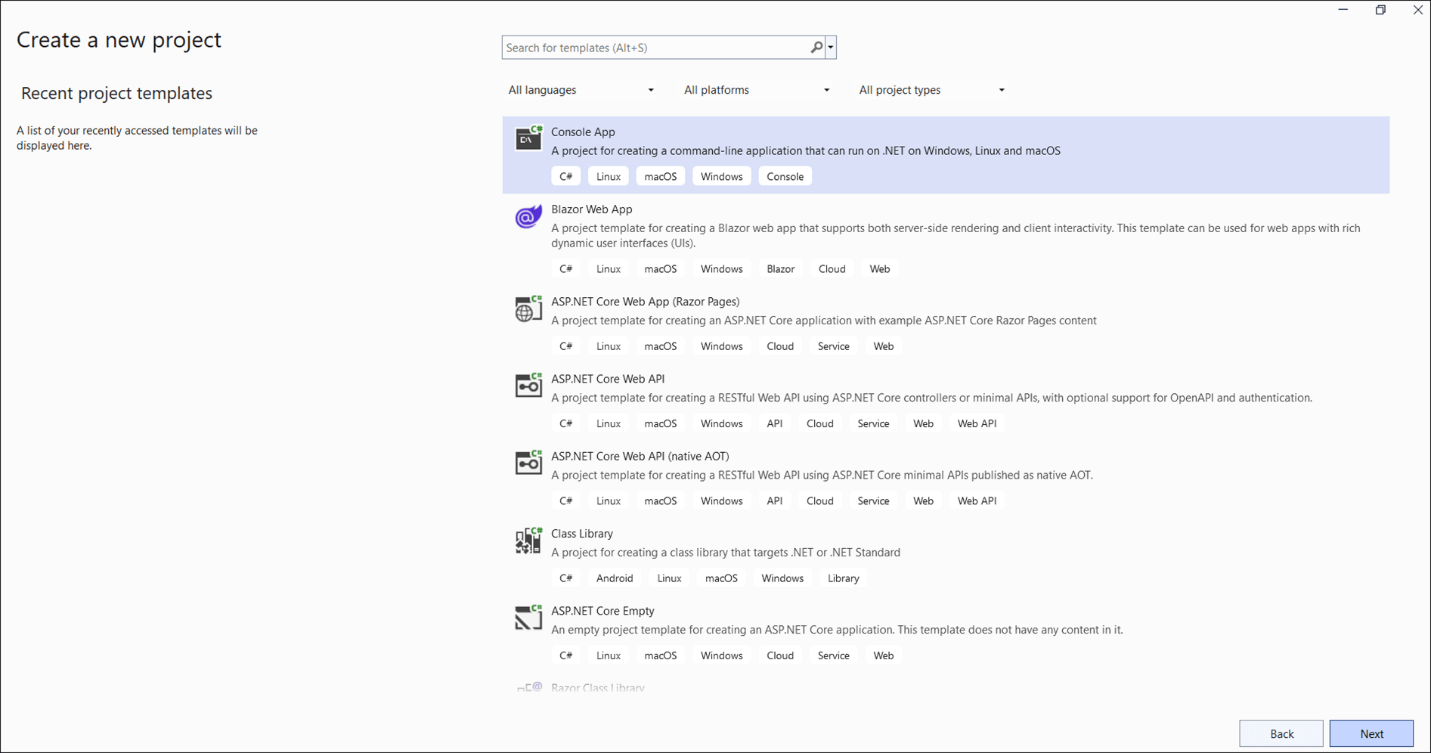1431x753 pixels.
Task: Click the ASP.NET Core Web API icon
Action: point(528,386)
